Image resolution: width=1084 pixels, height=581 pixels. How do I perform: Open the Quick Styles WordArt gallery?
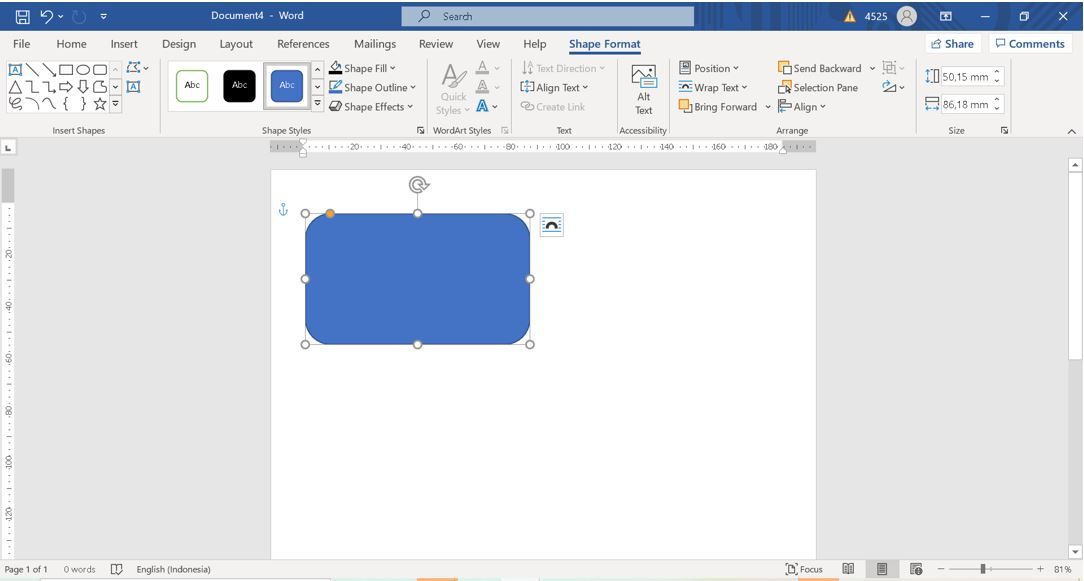click(x=453, y=90)
